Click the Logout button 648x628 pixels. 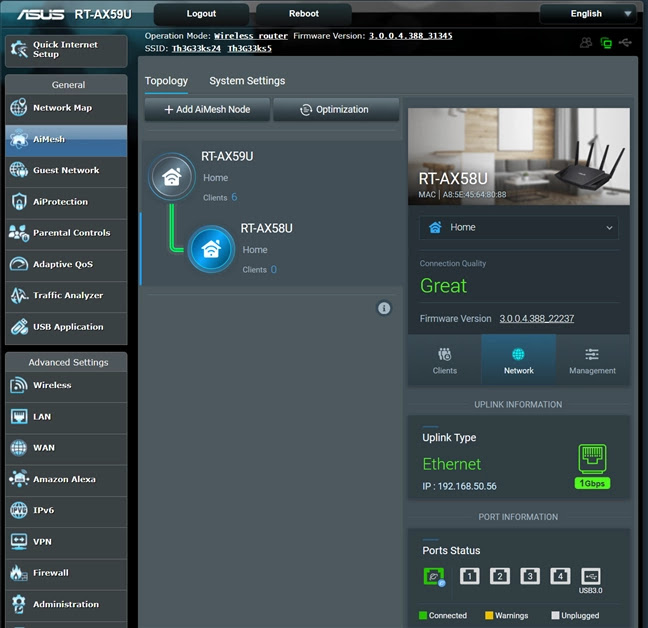click(201, 14)
